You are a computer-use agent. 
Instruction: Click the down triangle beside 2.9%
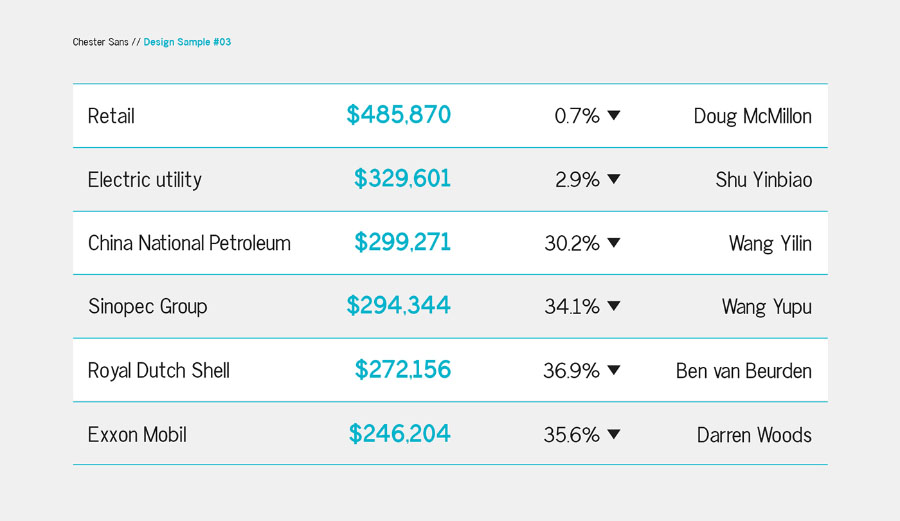[x=614, y=179]
